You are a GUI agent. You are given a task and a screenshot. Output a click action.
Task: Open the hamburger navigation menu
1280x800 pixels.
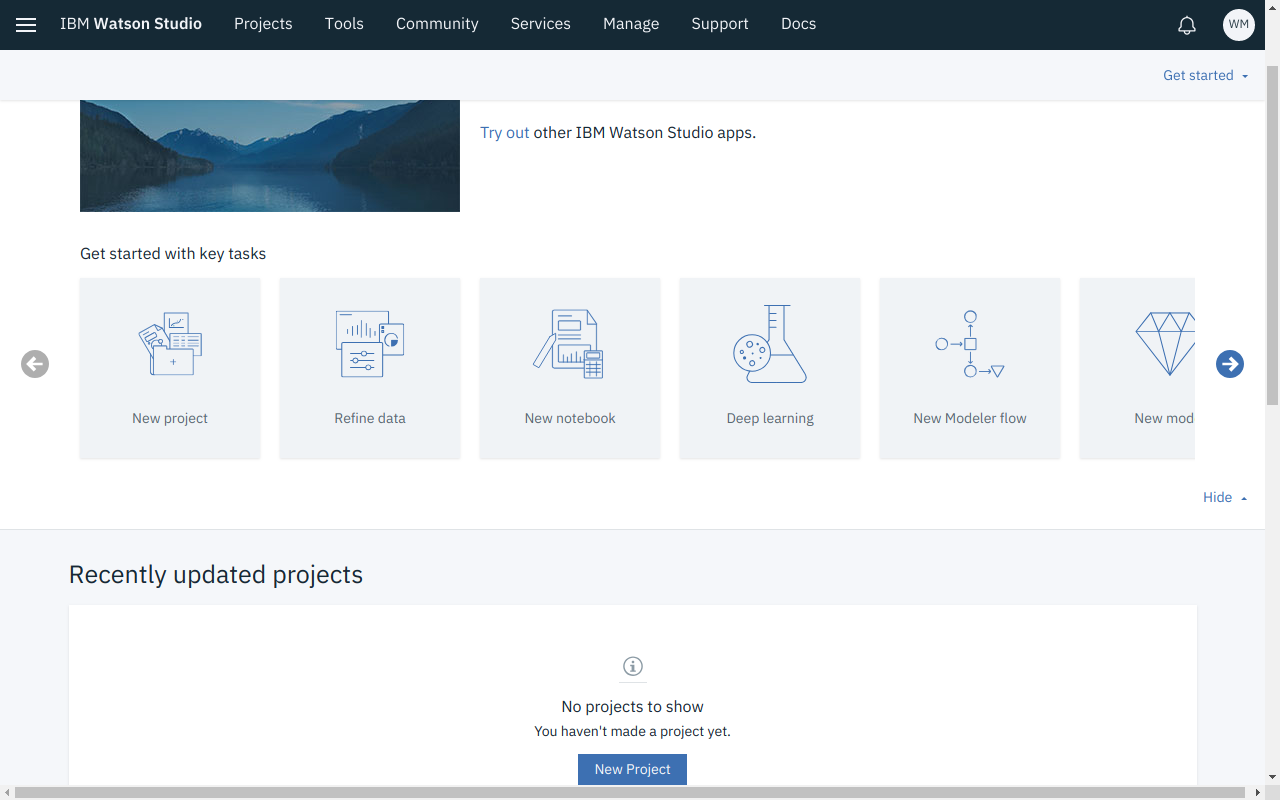(x=26, y=25)
